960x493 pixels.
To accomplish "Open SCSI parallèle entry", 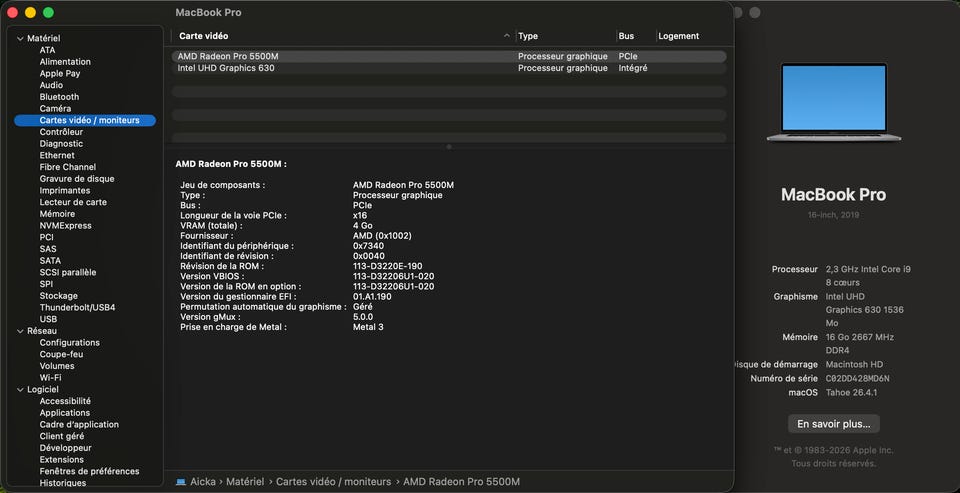I will 68,272.
